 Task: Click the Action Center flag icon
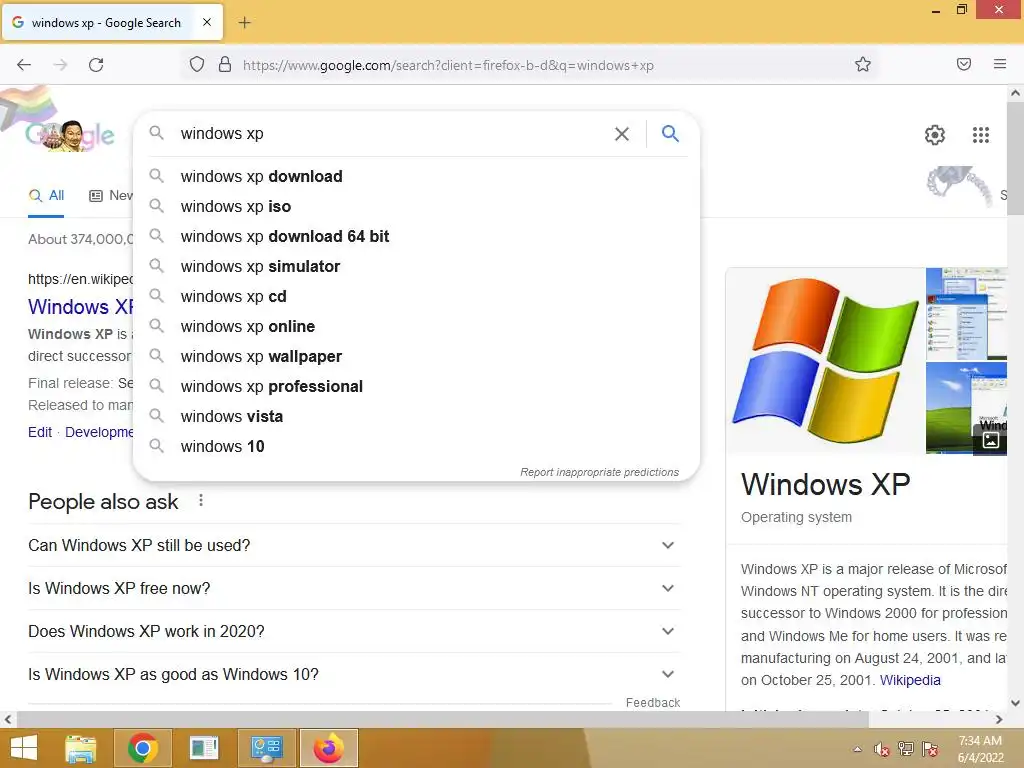click(930, 749)
